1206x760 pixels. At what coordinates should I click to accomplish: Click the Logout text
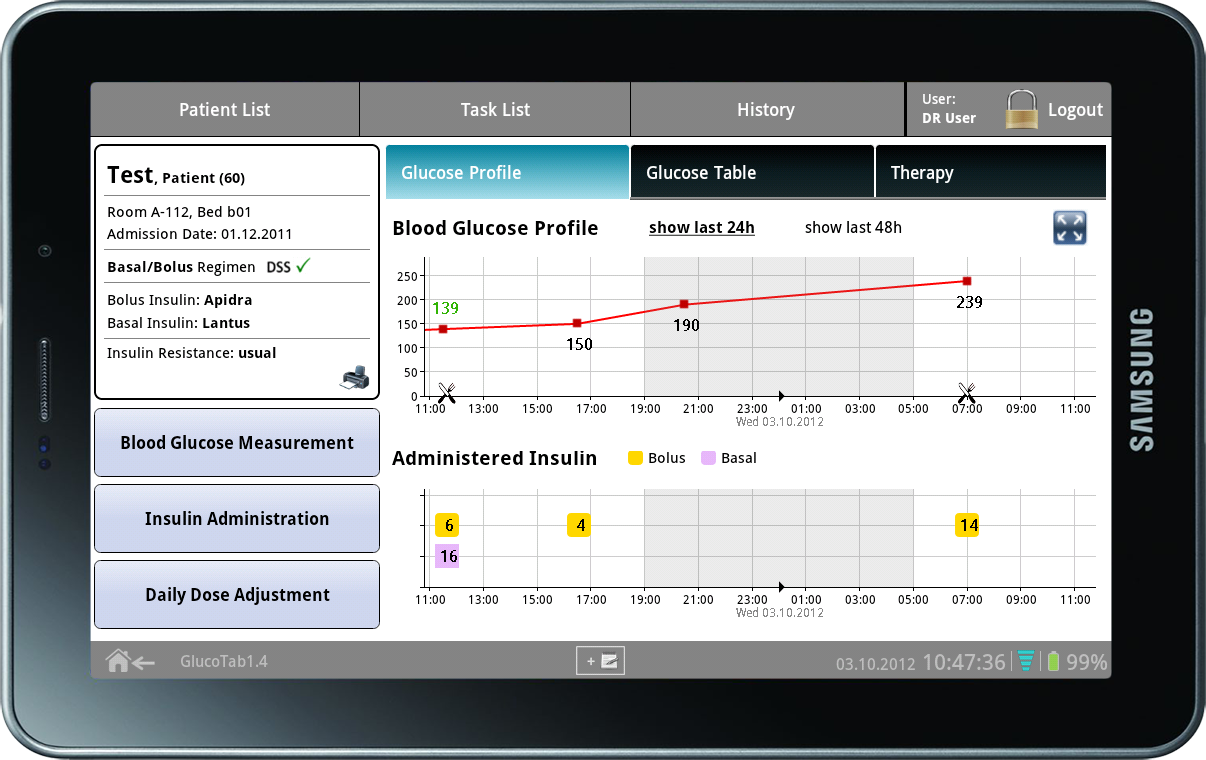coord(1075,110)
